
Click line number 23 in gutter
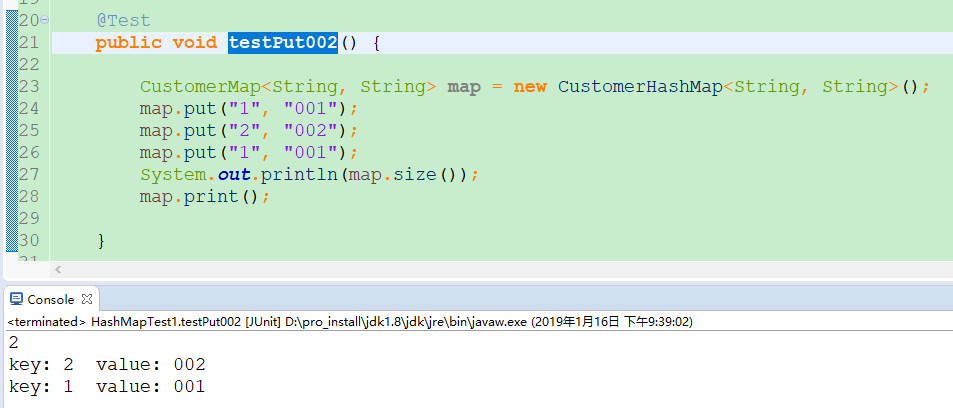[x=29, y=86]
